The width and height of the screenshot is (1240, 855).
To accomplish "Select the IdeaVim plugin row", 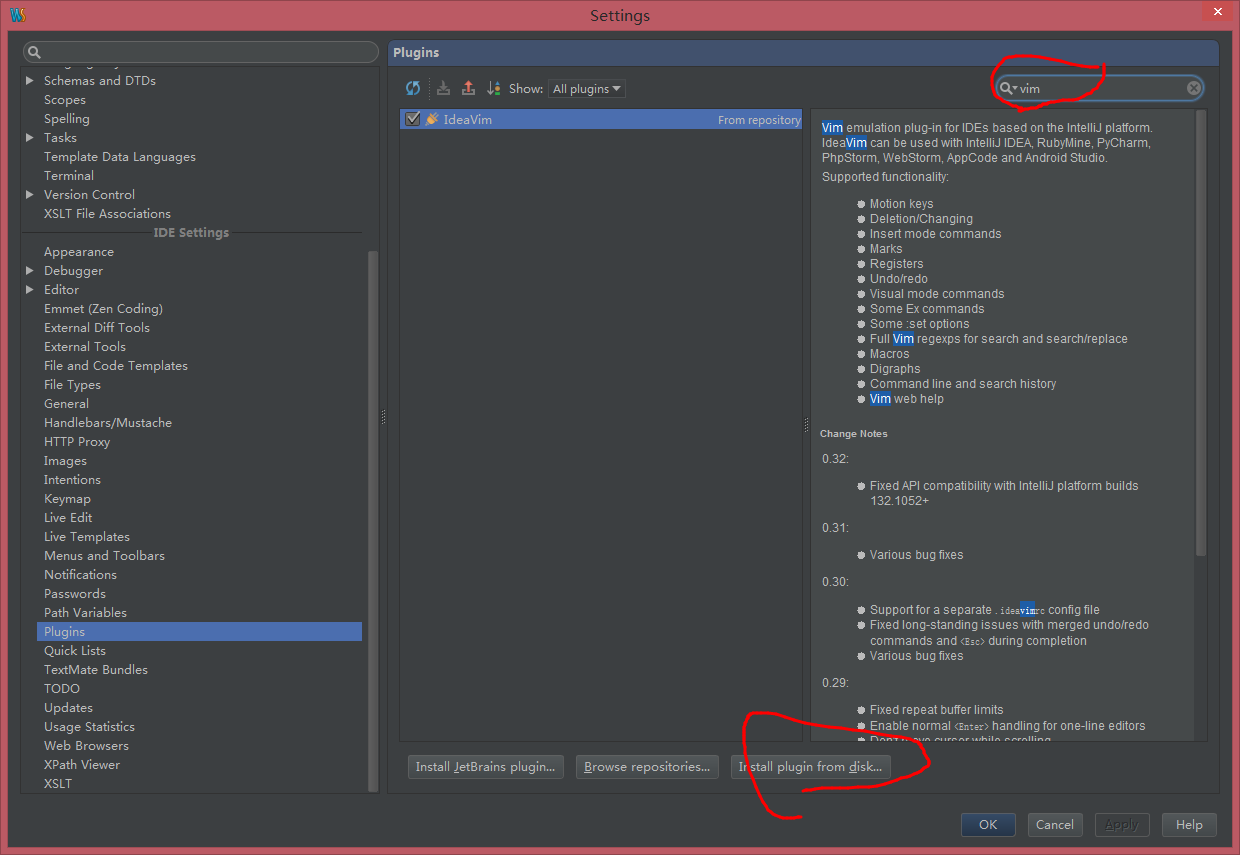I will [x=601, y=119].
